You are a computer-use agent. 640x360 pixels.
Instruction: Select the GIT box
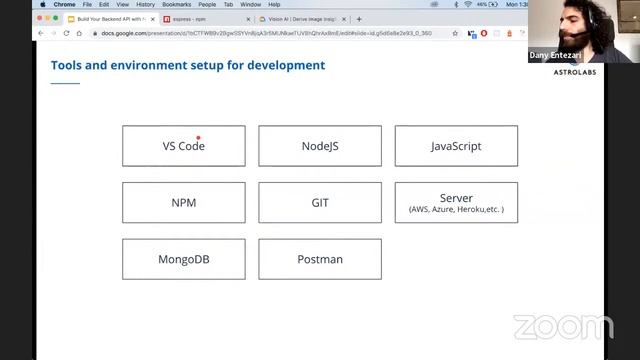pos(320,202)
